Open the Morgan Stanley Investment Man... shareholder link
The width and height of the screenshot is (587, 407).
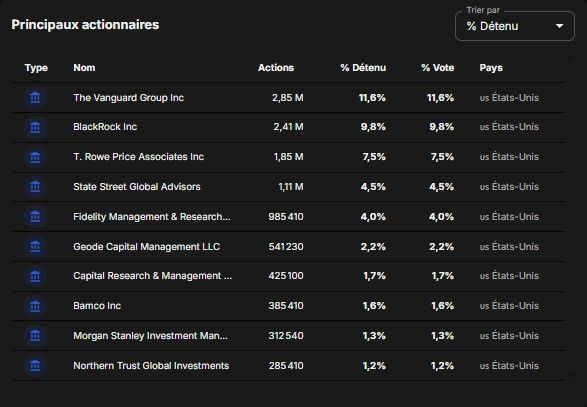pos(150,335)
